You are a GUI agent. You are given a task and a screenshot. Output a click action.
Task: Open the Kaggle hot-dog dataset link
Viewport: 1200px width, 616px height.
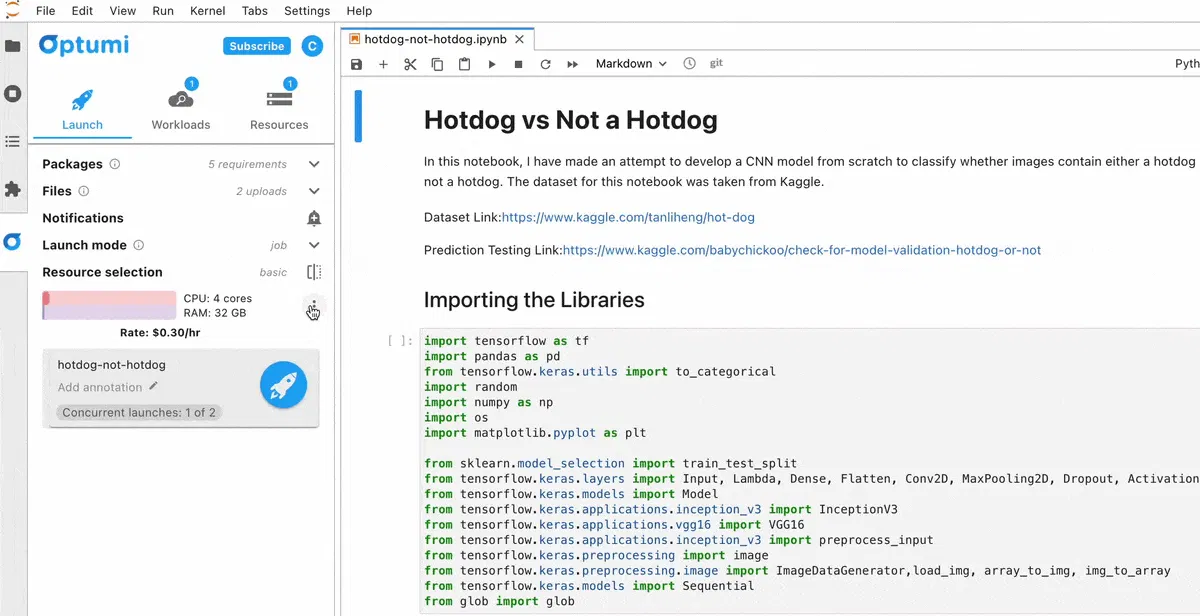click(x=628, y=217)
